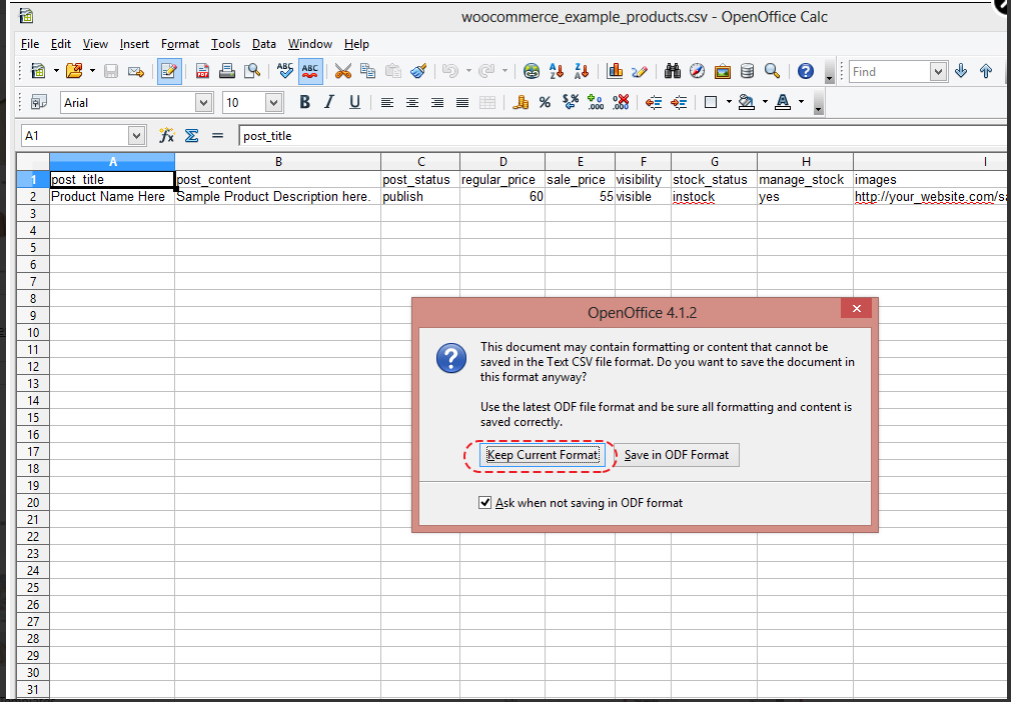Open Font Name dropdown
The image size is (1011, 702).
click(x=204, y=102)
